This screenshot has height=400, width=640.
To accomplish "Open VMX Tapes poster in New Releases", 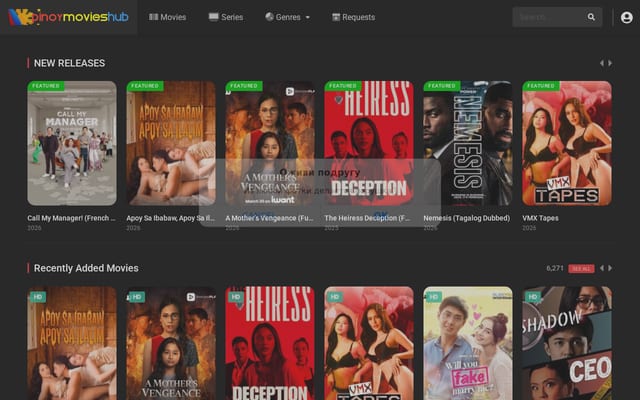I will point(567,143).
